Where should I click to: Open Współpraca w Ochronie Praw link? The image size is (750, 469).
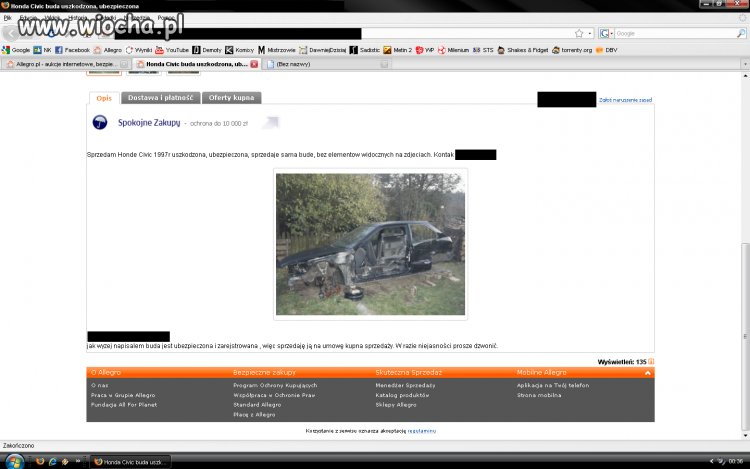point(274,395)
